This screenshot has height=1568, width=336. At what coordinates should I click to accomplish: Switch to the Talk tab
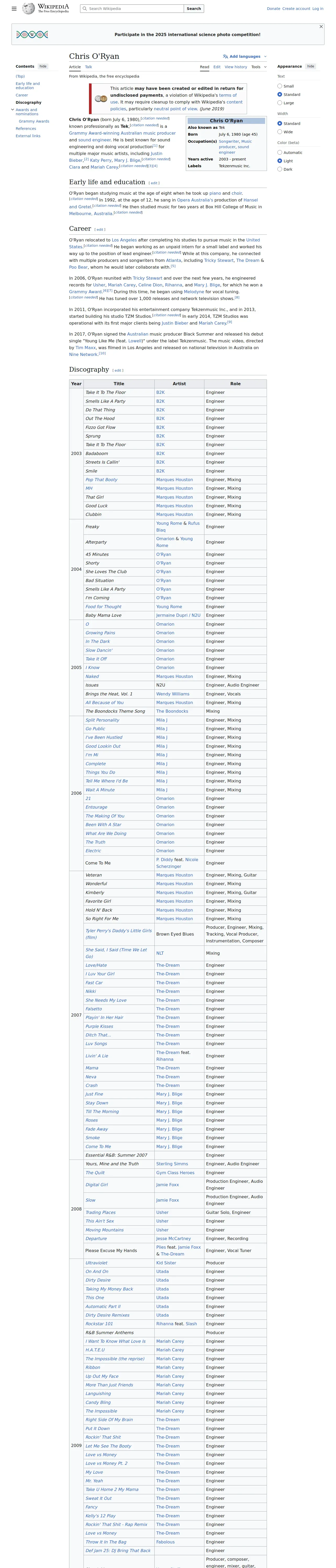click(x=88, y=67)
